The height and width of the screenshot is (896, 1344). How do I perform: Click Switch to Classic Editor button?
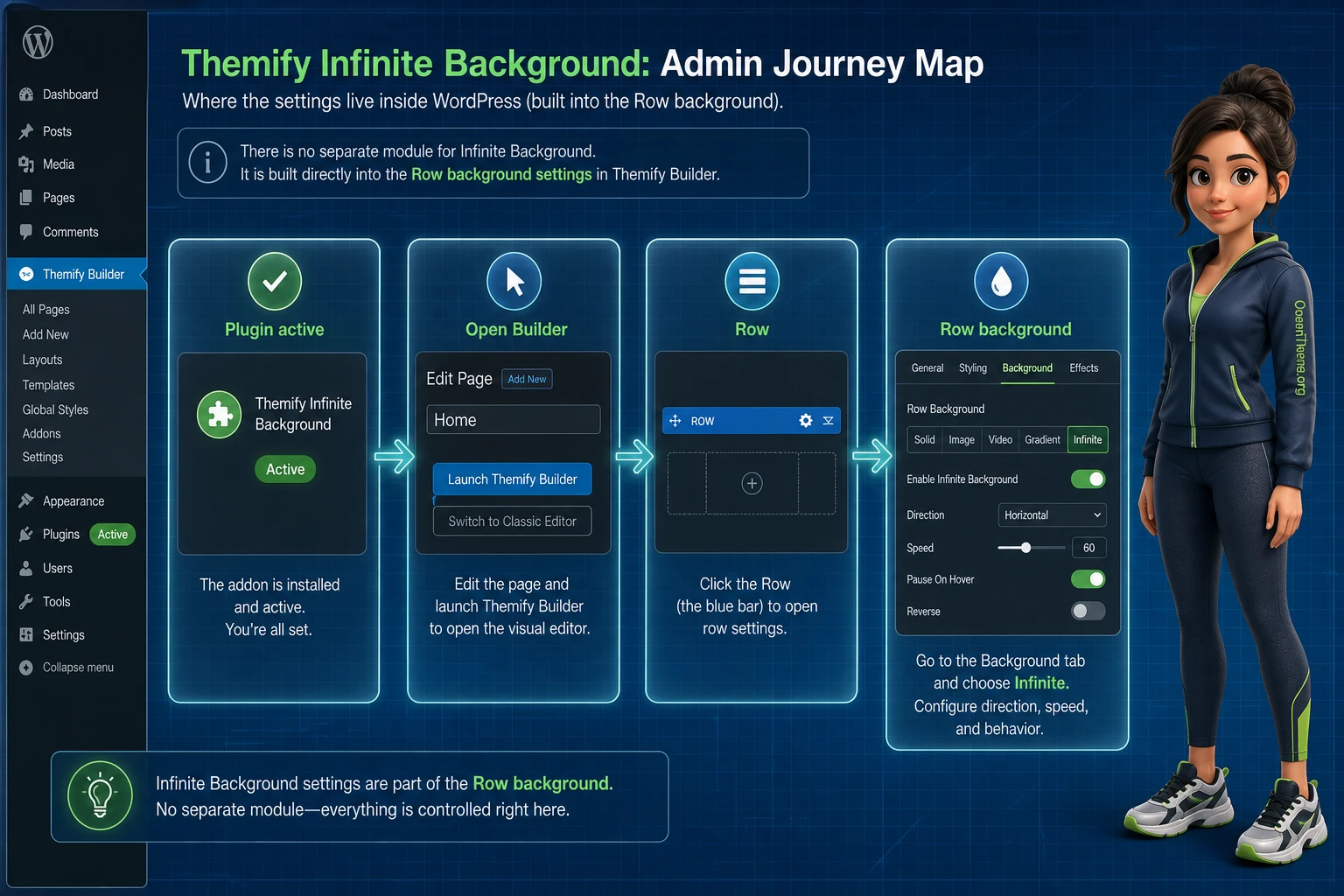click(x=513, y=521)
